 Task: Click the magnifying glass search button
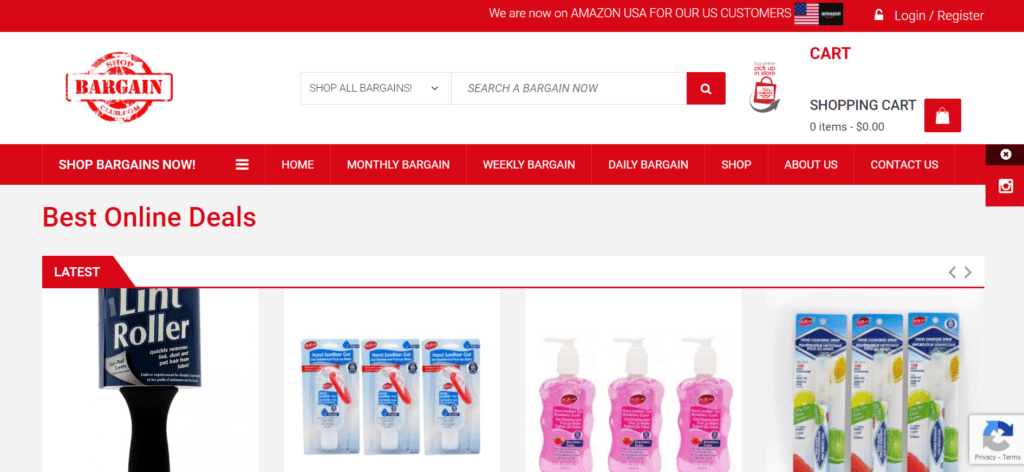(x=705, y=88)
